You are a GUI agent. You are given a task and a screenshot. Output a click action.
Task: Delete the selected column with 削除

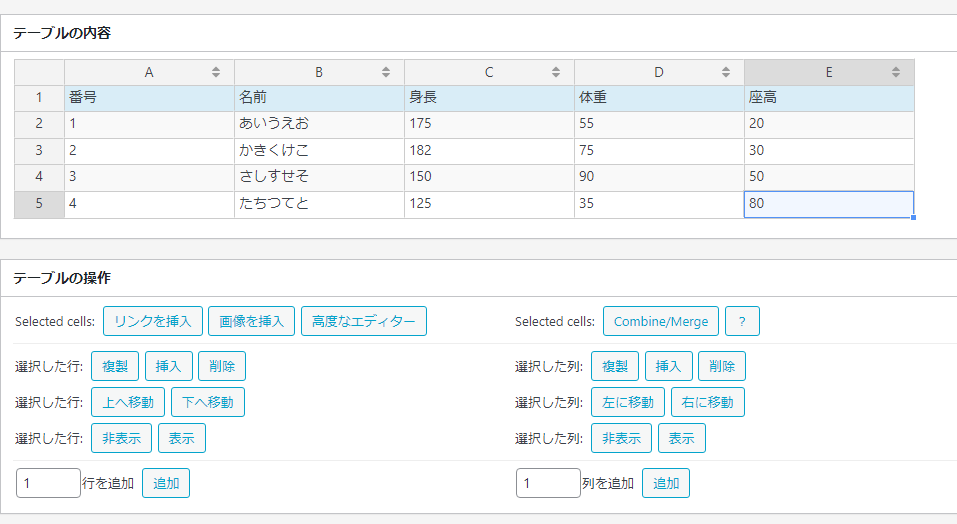(721, 366)
